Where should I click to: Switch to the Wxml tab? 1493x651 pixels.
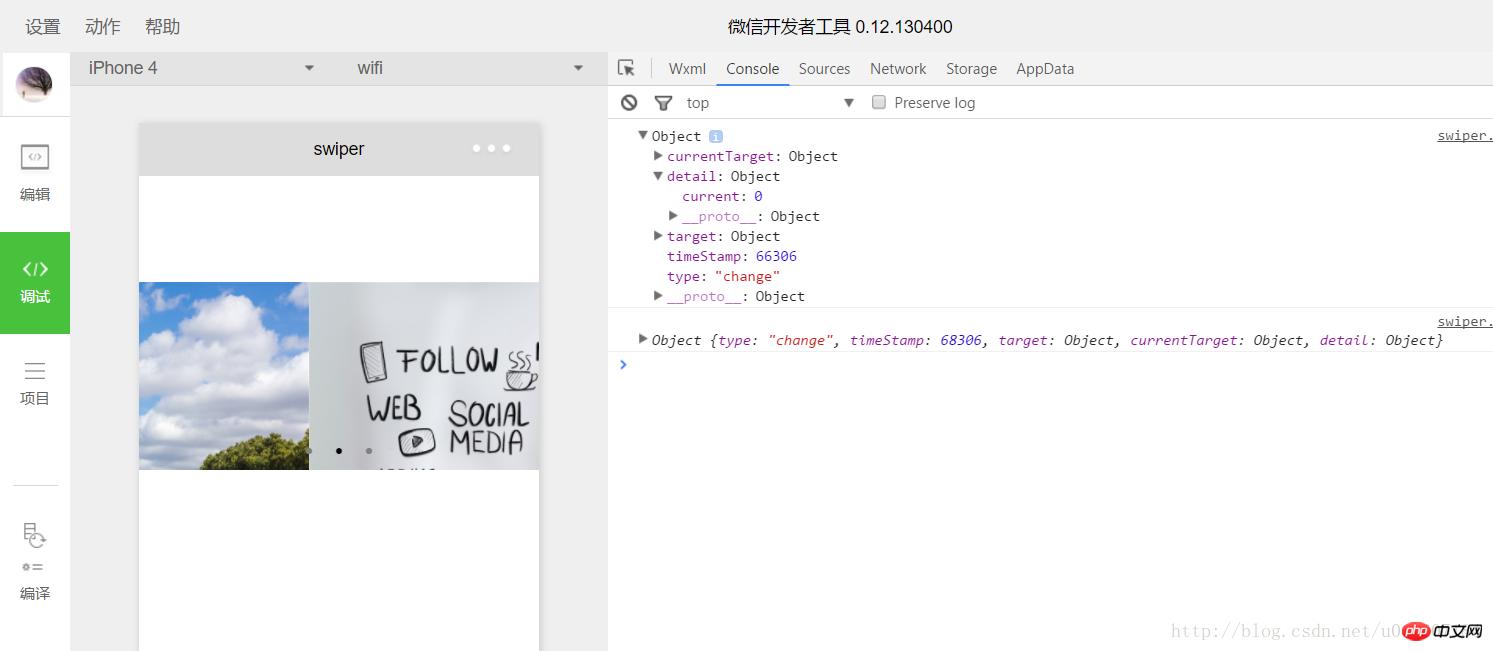pos(687,68)
